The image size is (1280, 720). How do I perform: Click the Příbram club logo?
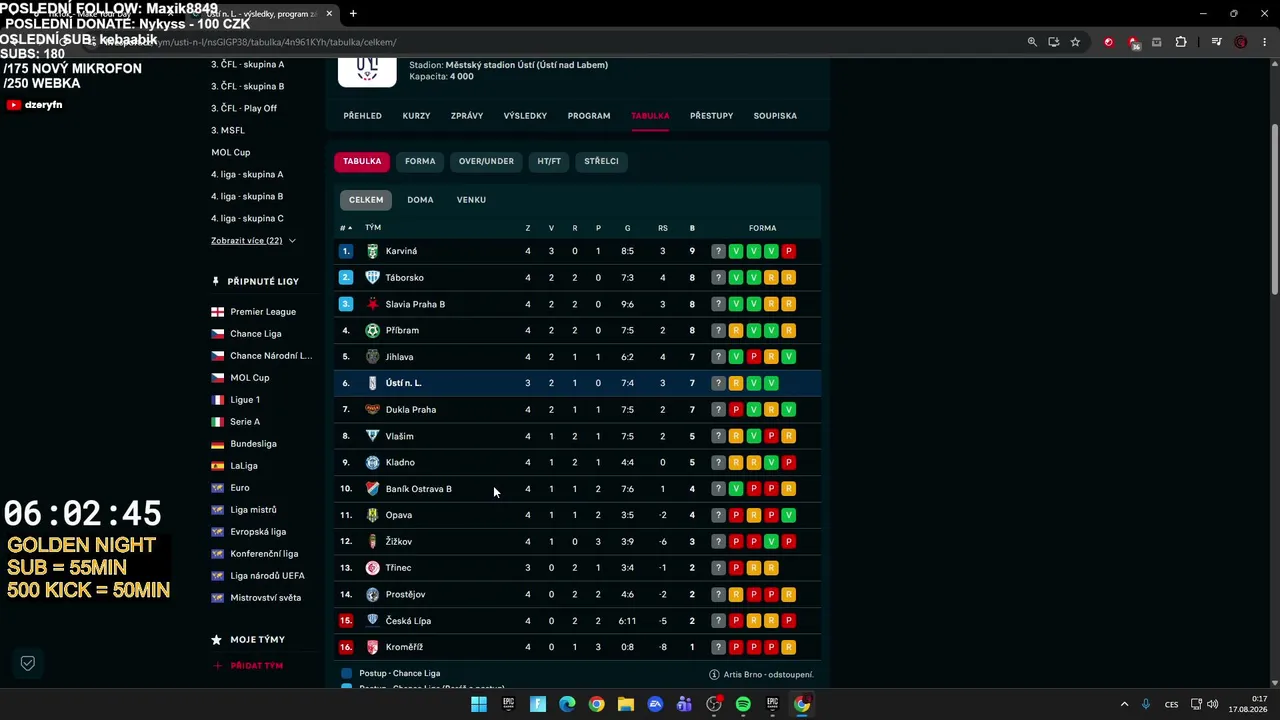373,330
